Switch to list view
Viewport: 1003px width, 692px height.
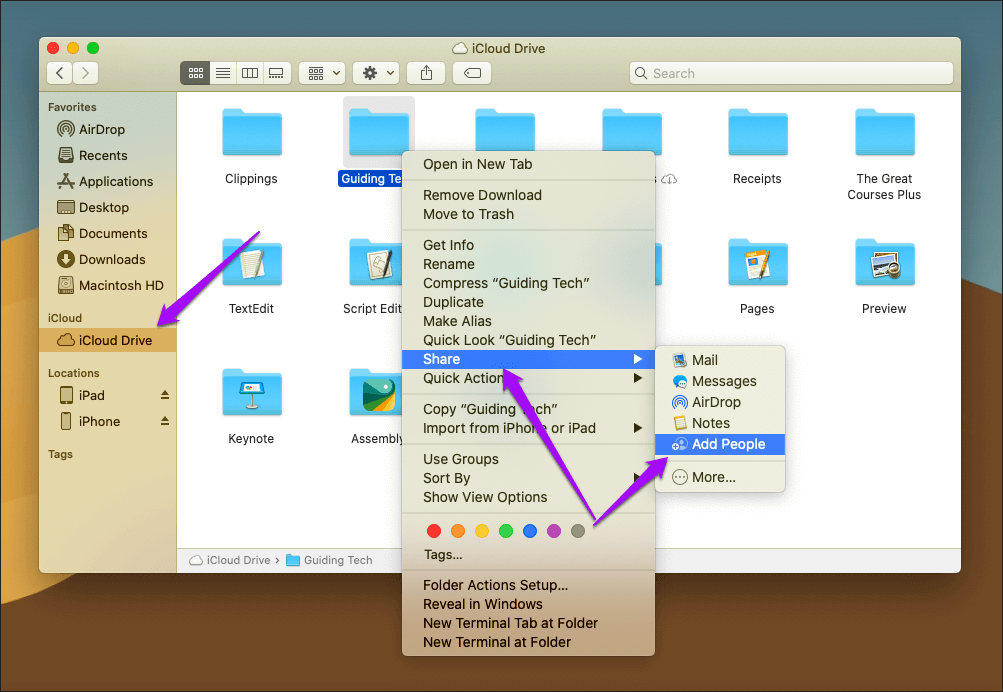[x=223, y=73]
